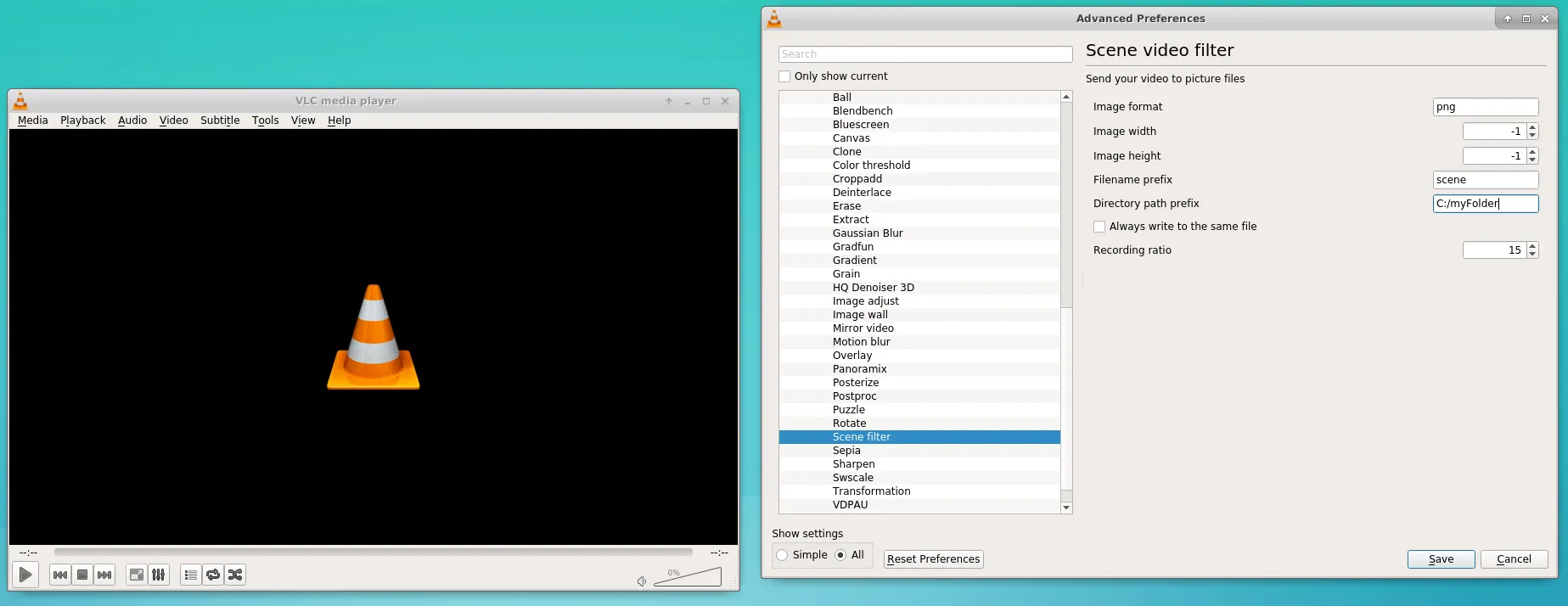Click the filter list scrollbar up arrow
This screenshot has width=1568, height=606.
pyautogui.click(x=1066, y=97)
